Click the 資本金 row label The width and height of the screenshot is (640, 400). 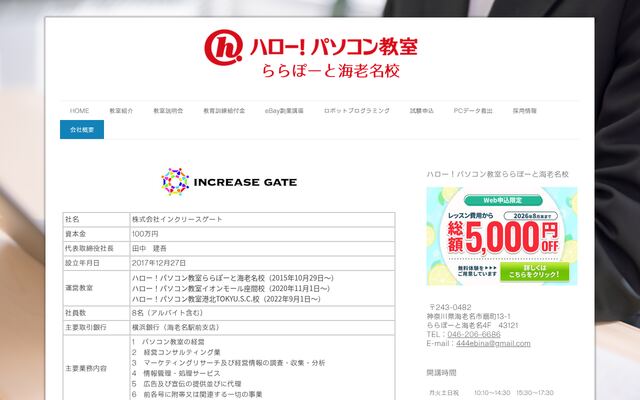(76, 234)
